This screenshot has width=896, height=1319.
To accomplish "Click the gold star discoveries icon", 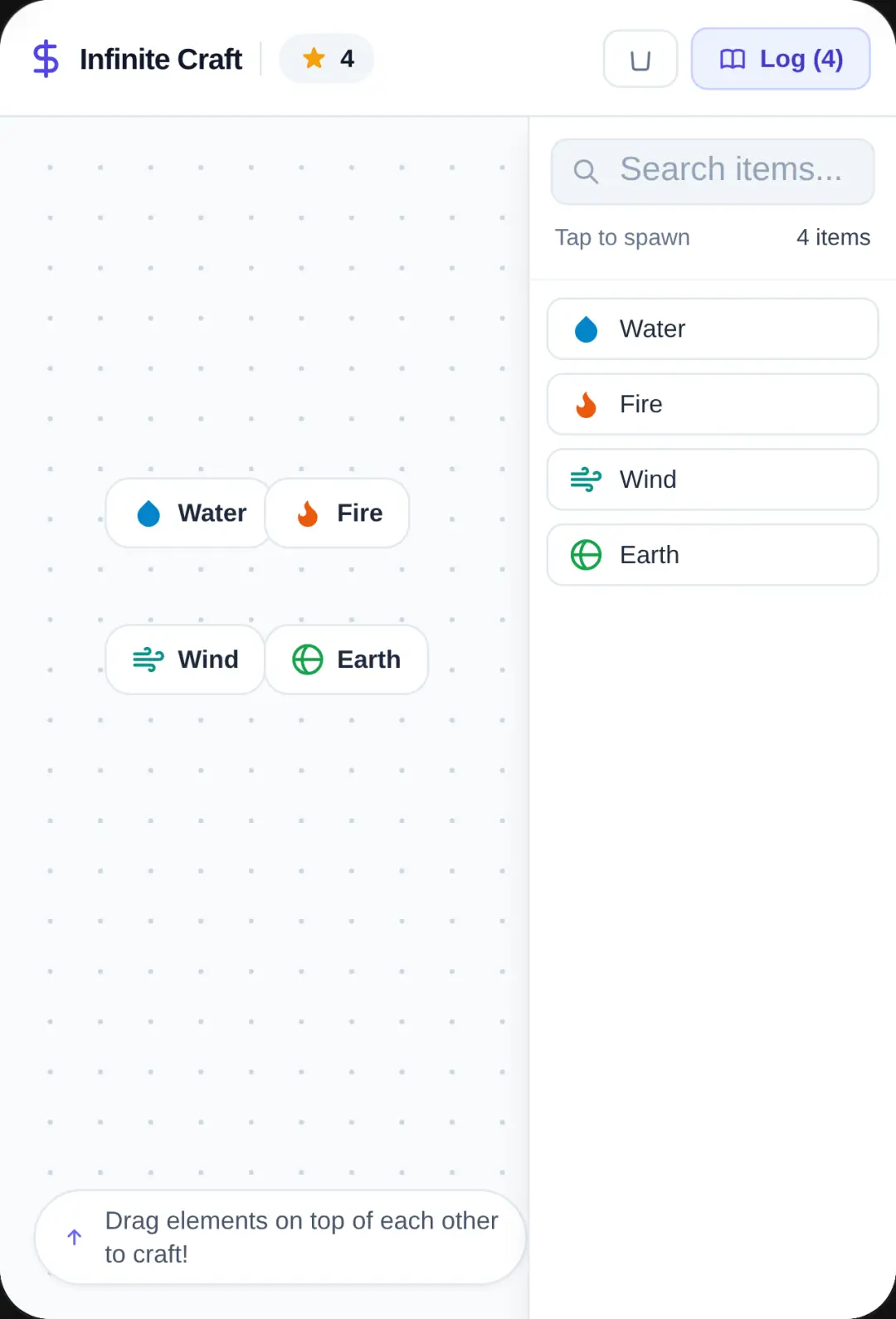I will click(314, 58).
